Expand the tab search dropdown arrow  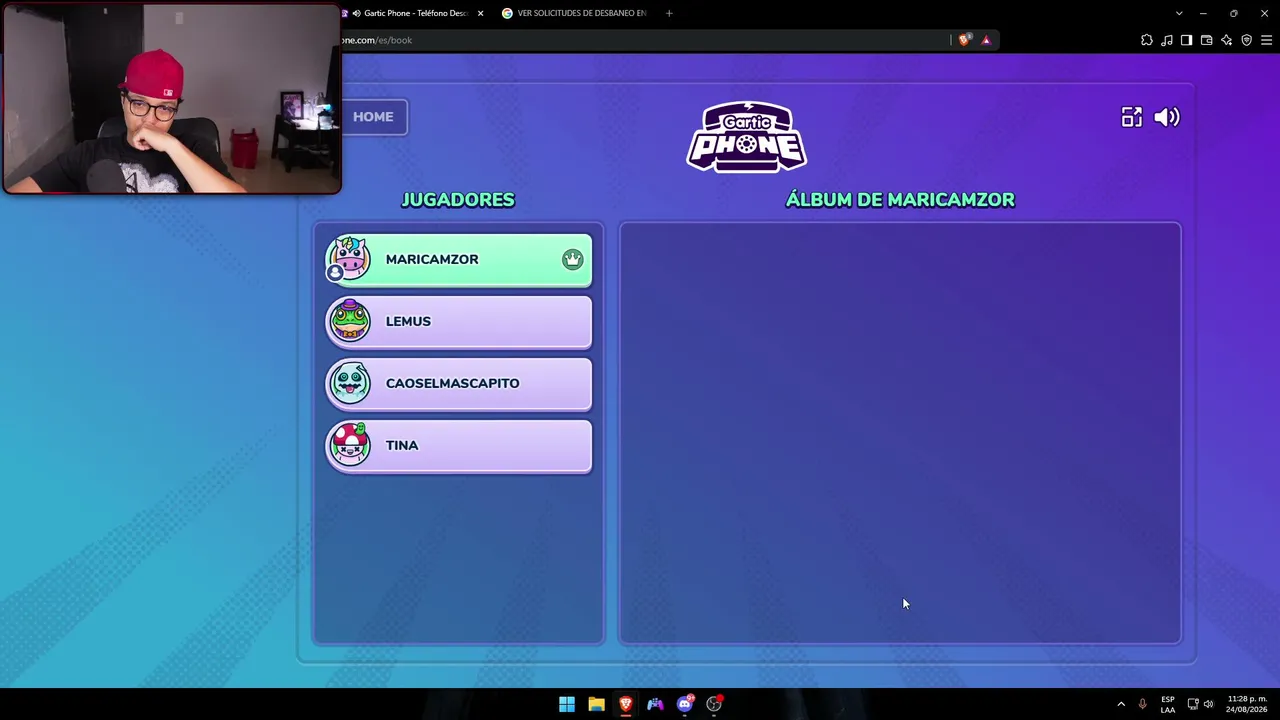click(1179, 13)
